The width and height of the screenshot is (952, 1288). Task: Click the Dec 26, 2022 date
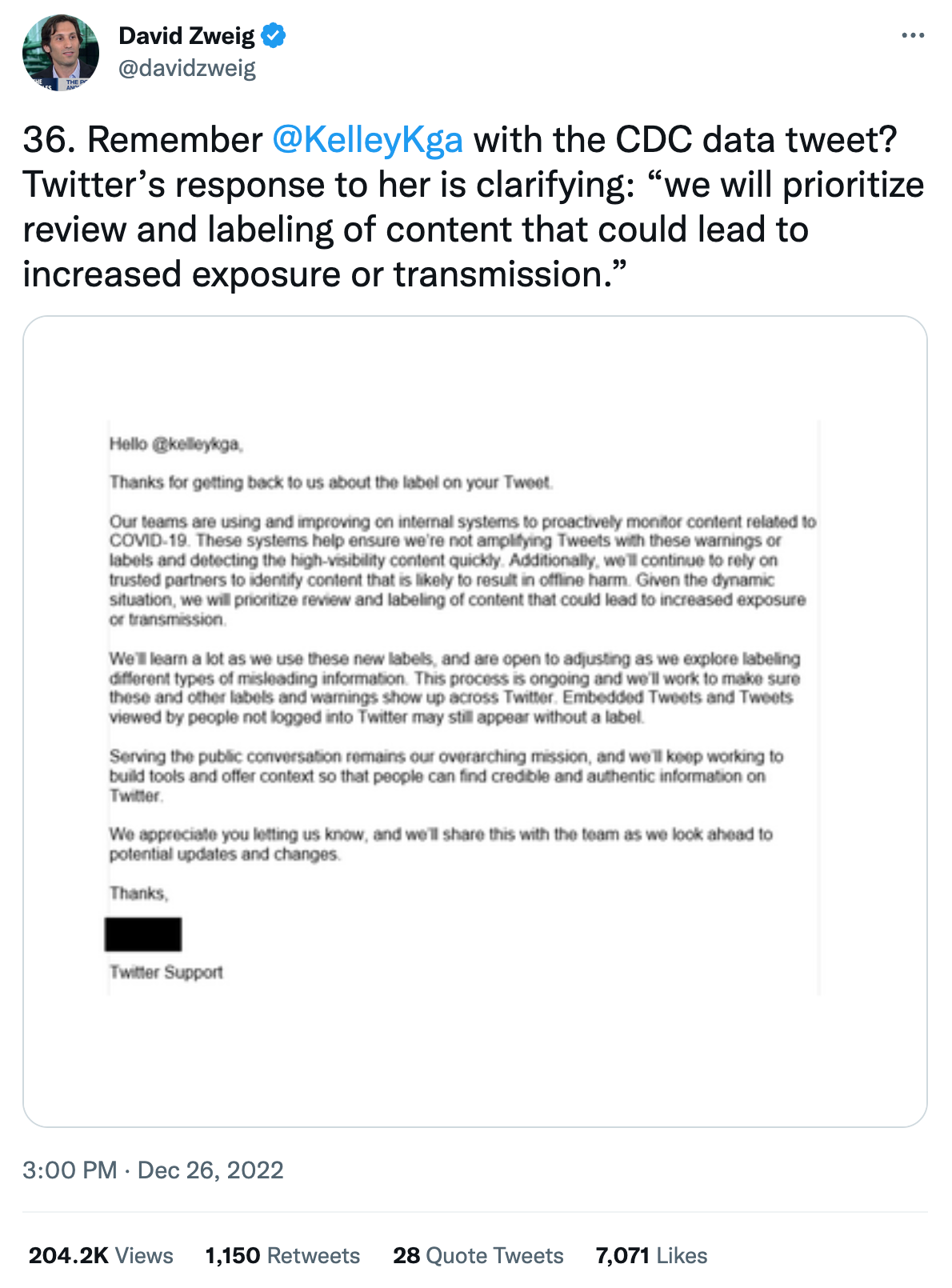coord(210,1170)
